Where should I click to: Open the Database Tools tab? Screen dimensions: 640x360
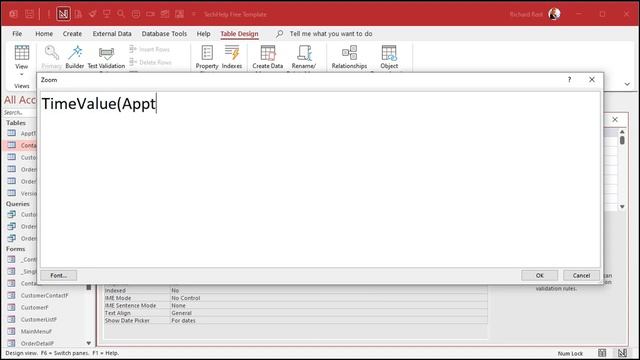click(x=164, y=34)
